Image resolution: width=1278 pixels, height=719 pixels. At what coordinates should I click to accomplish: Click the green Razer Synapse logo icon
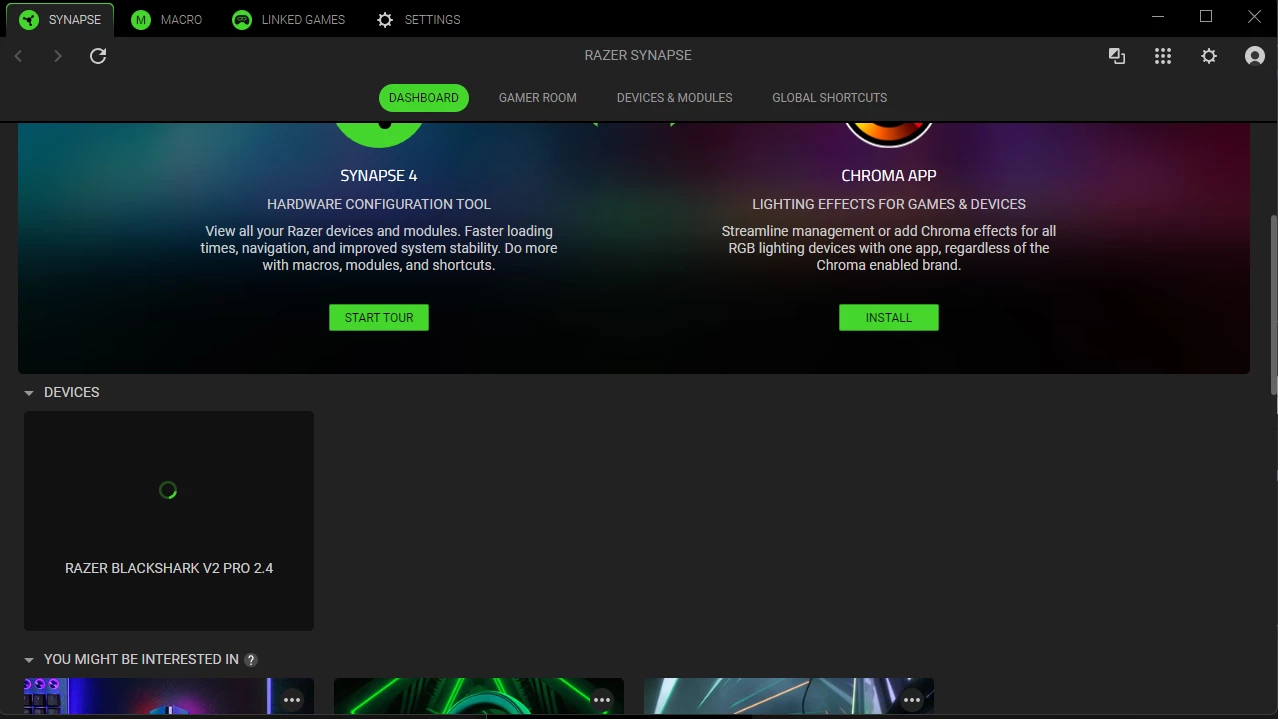pyautogui.click(x=29, y=20)
